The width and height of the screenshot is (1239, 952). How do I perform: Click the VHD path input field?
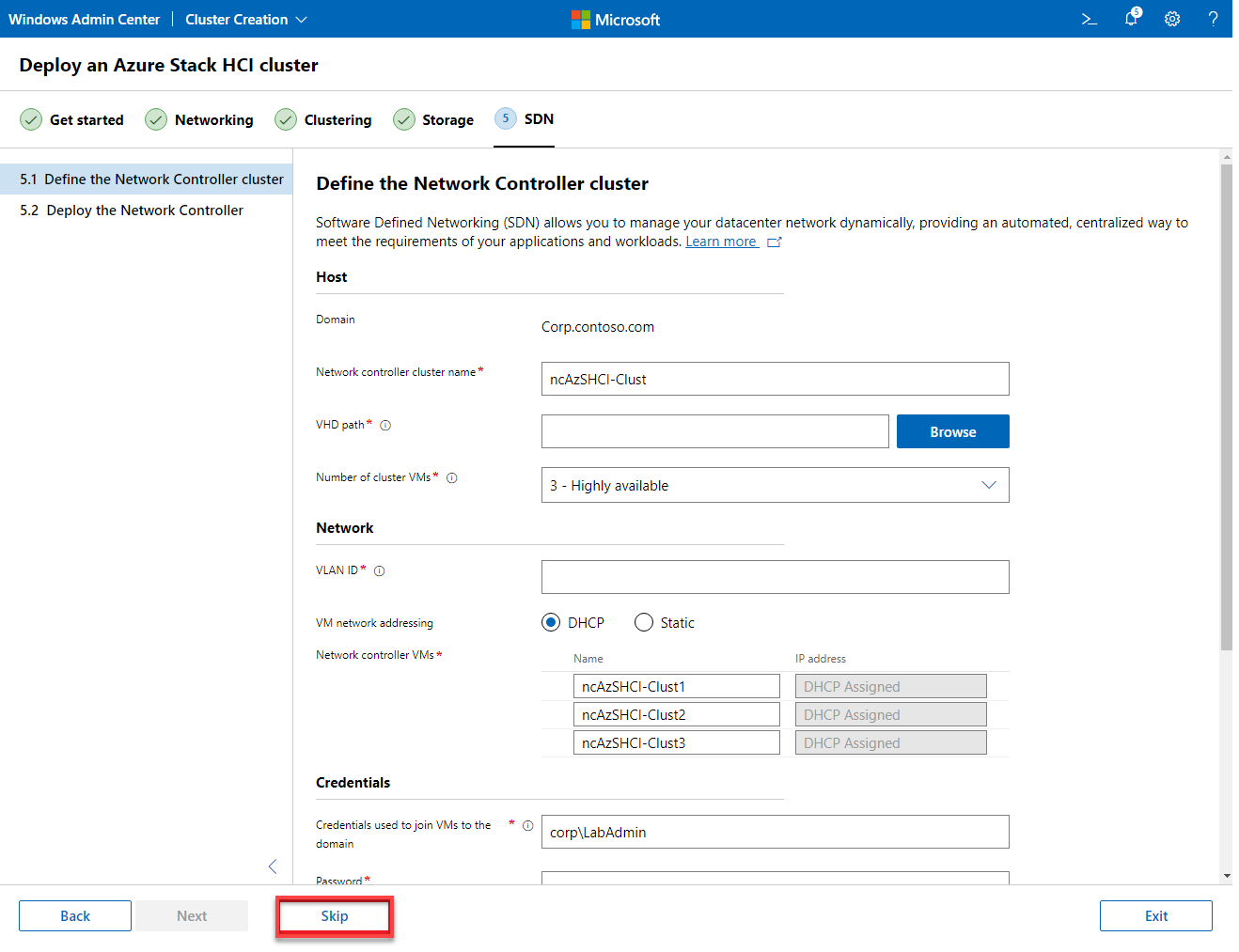tap(715, 431)
